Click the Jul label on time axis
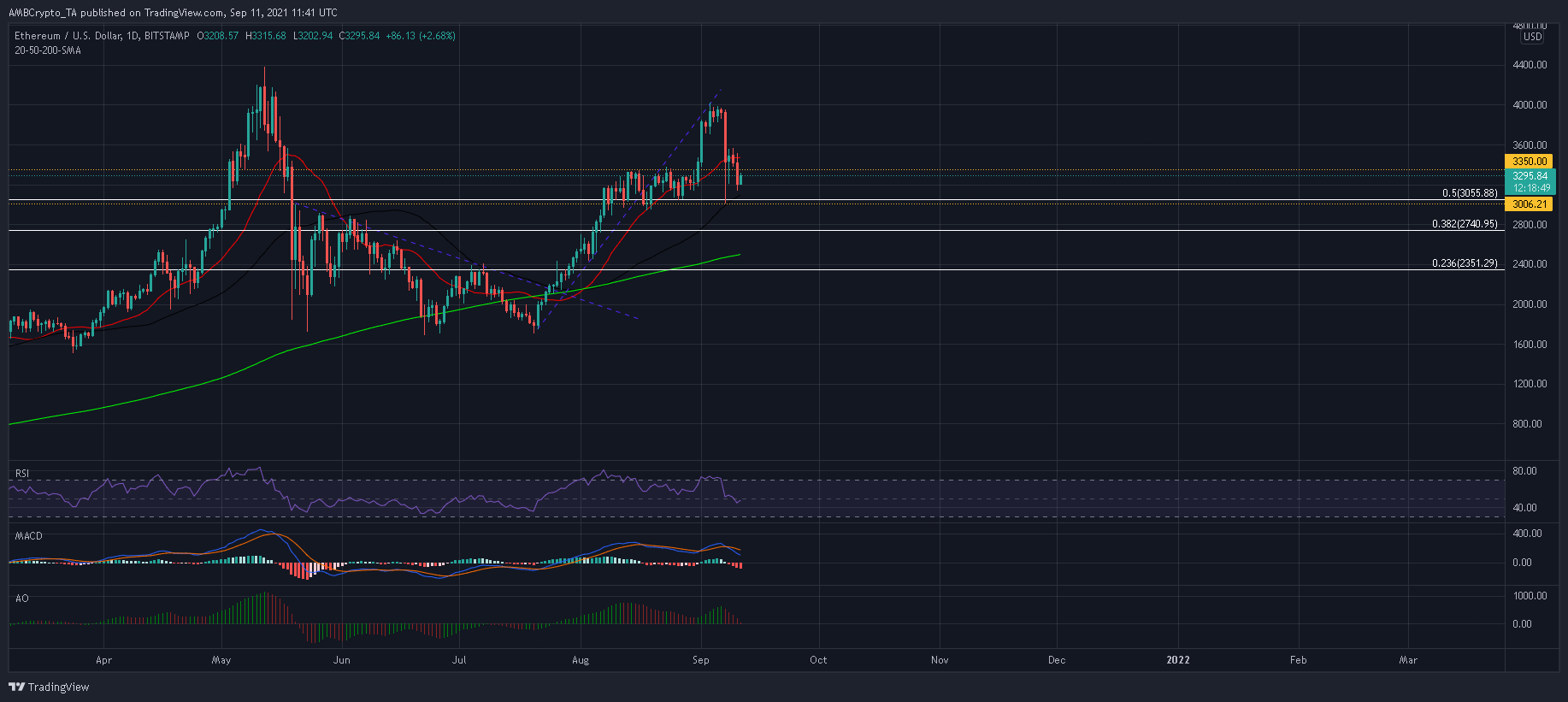 click(460, 660)
